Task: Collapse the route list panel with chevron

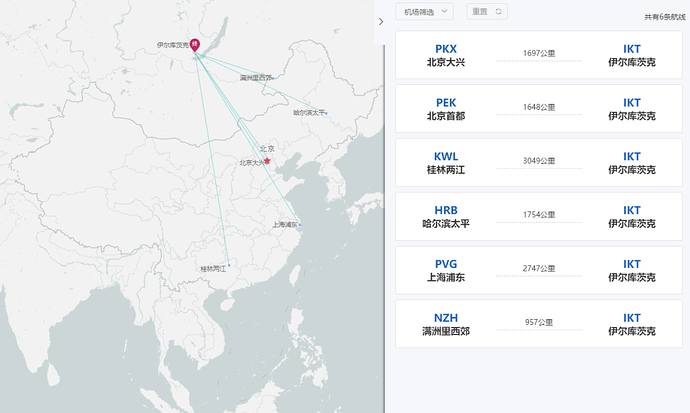Action: pos(381,21)
